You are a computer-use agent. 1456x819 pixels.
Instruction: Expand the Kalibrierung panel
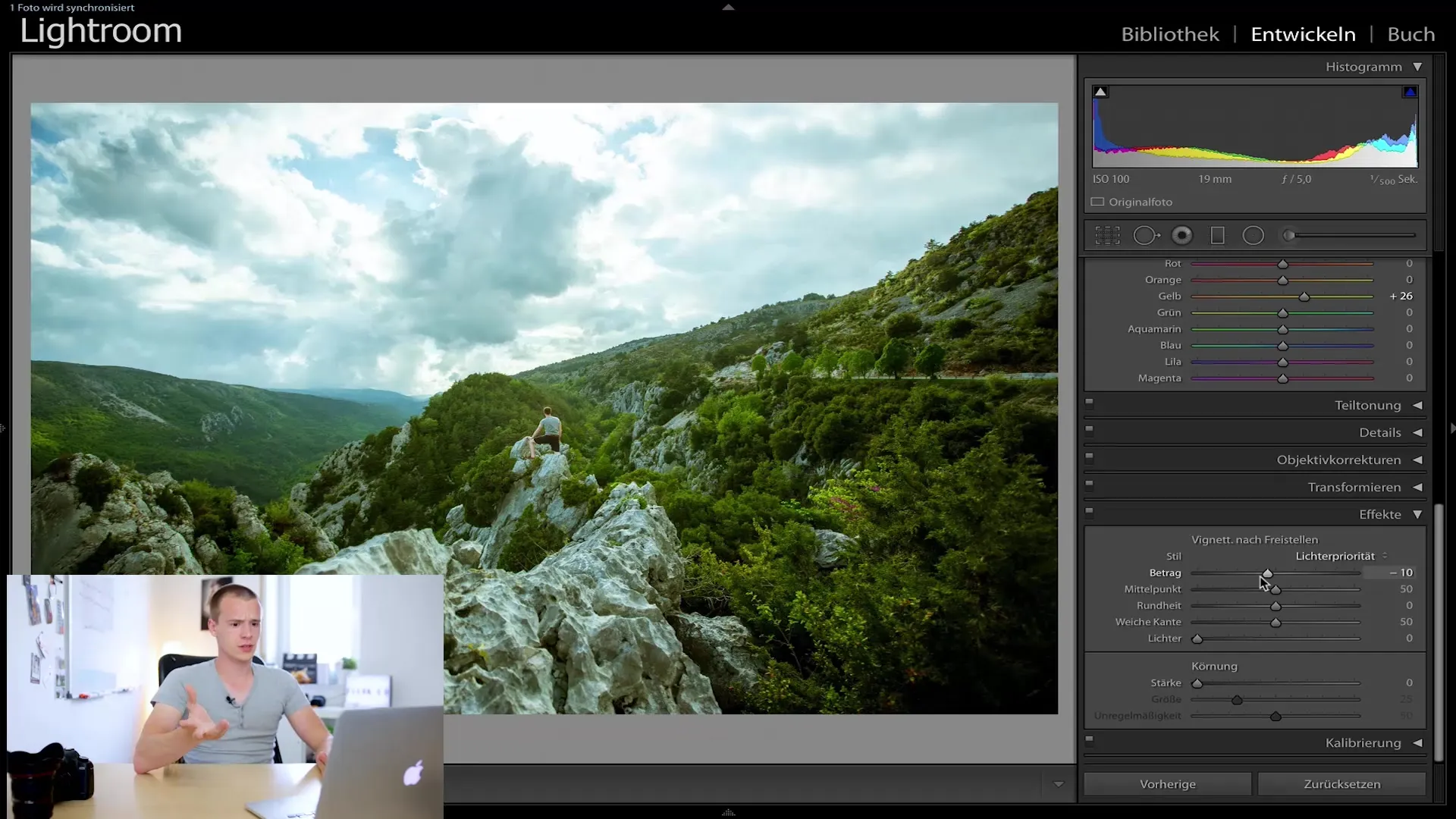click(1417, 743)
